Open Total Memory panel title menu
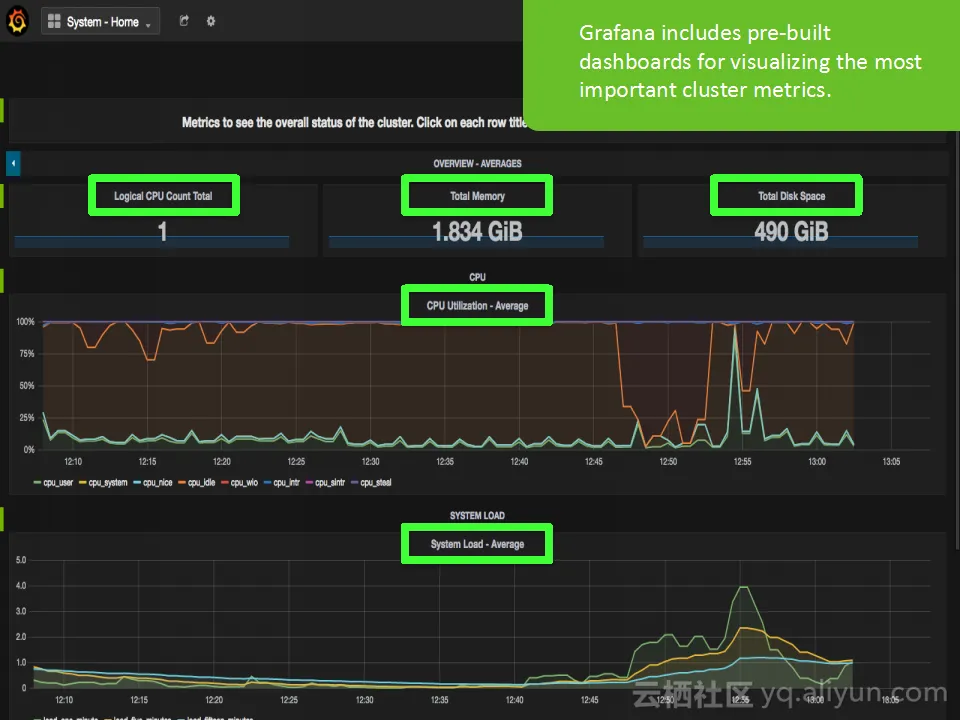960x720 pixels. [478, 196]
